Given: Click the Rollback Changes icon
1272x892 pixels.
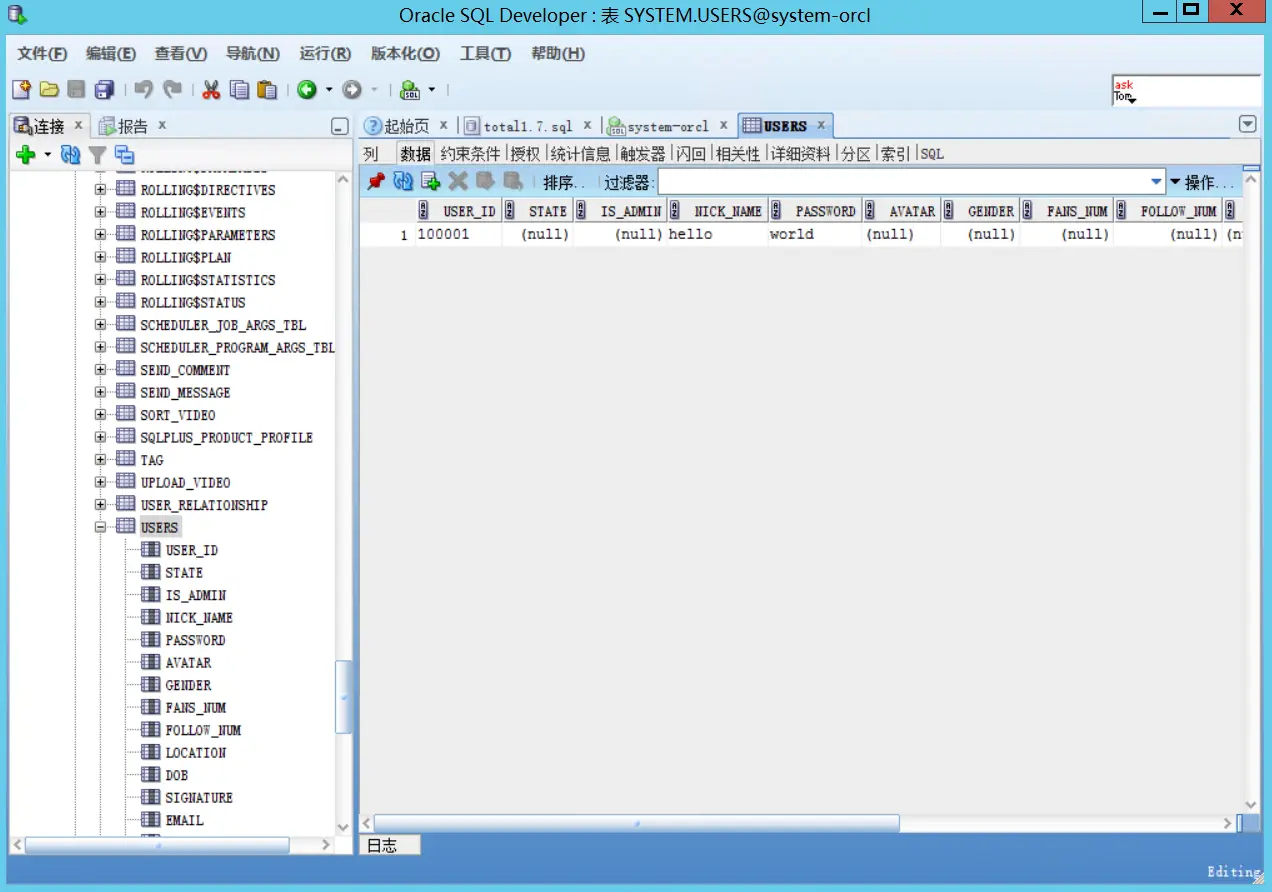Looking at the screenshot, I should click(x=513, y=181).
